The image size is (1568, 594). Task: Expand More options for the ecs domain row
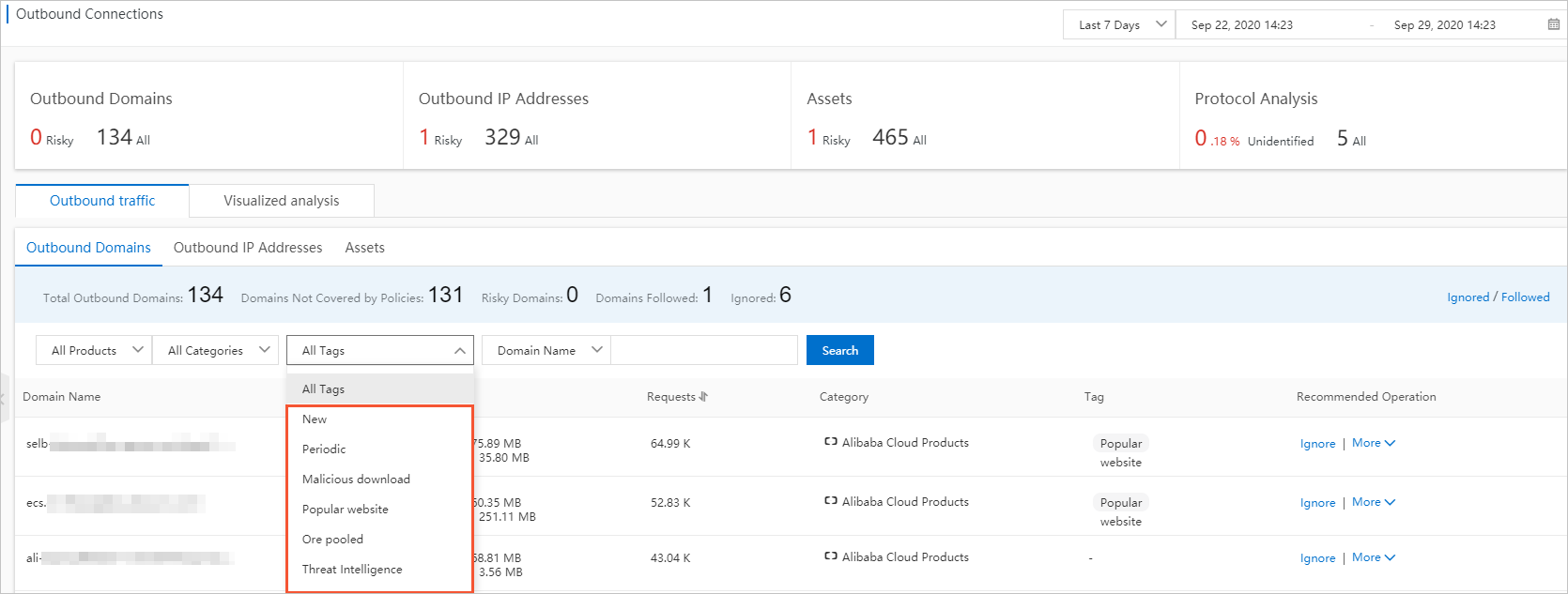coord(1374,502)
